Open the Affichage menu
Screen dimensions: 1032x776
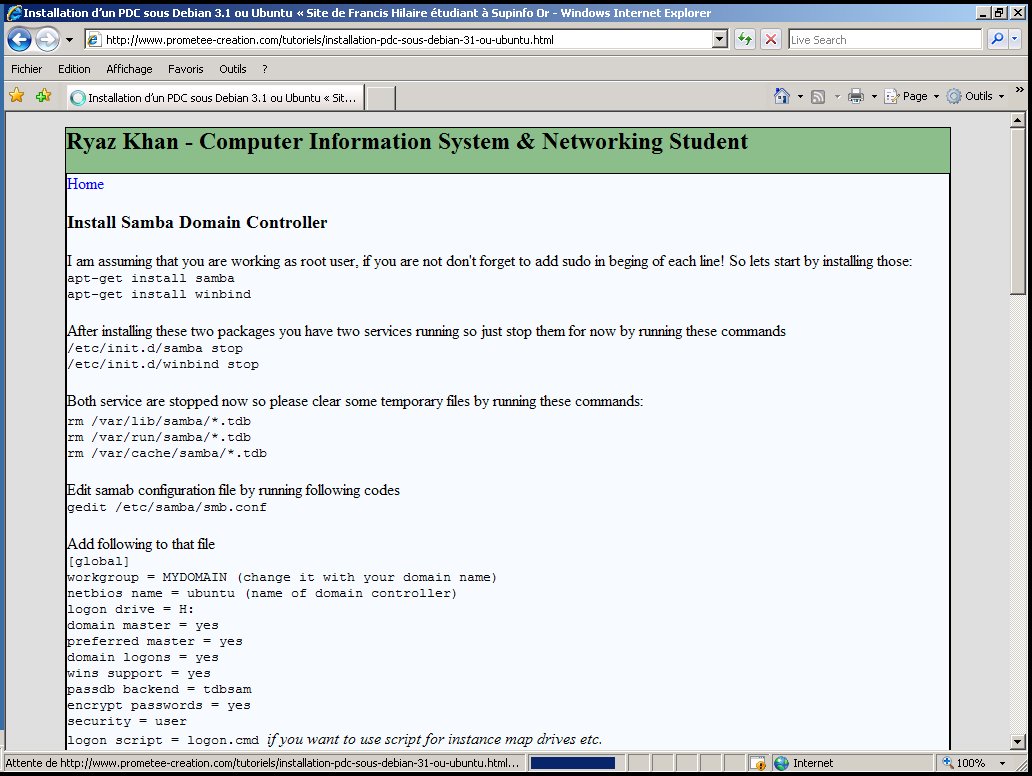pyautogui.click(x=129, y=68)
